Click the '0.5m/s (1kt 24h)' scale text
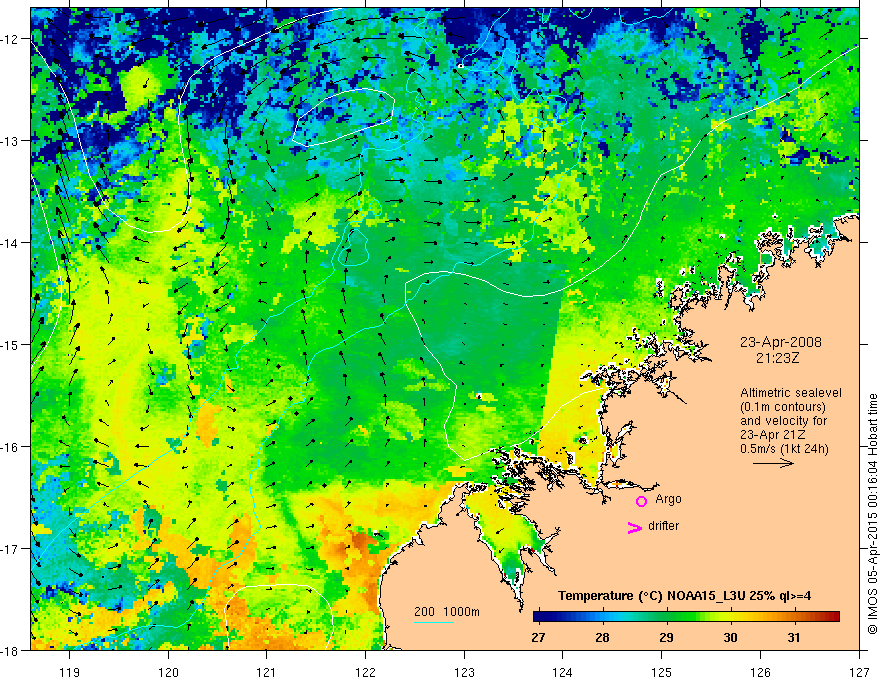880x680 pixels. pos(784,449)
